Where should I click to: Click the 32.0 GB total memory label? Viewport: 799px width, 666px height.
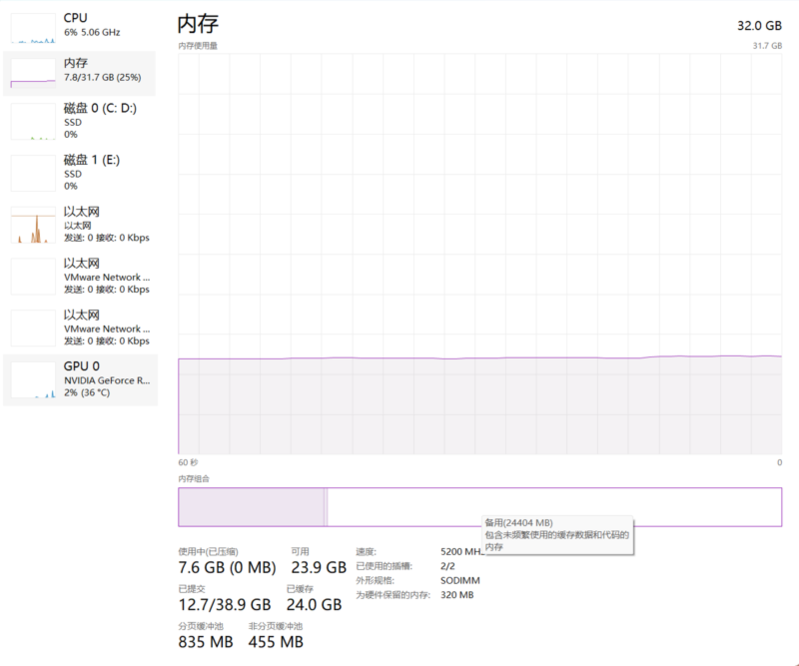click(759, 26)
